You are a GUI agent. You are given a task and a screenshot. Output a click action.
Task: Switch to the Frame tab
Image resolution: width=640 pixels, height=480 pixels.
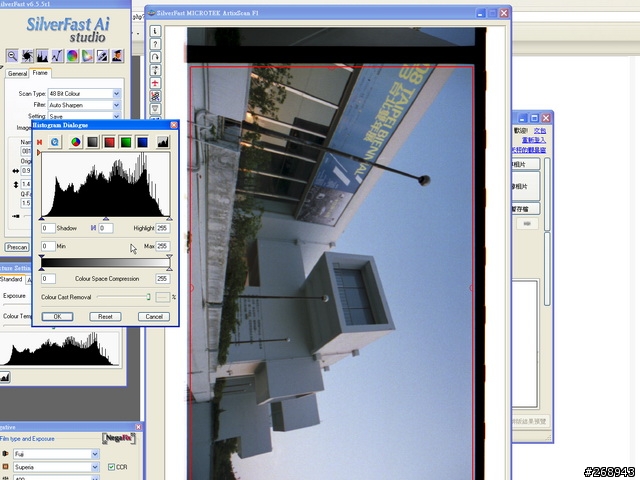[x=40, y=73]
